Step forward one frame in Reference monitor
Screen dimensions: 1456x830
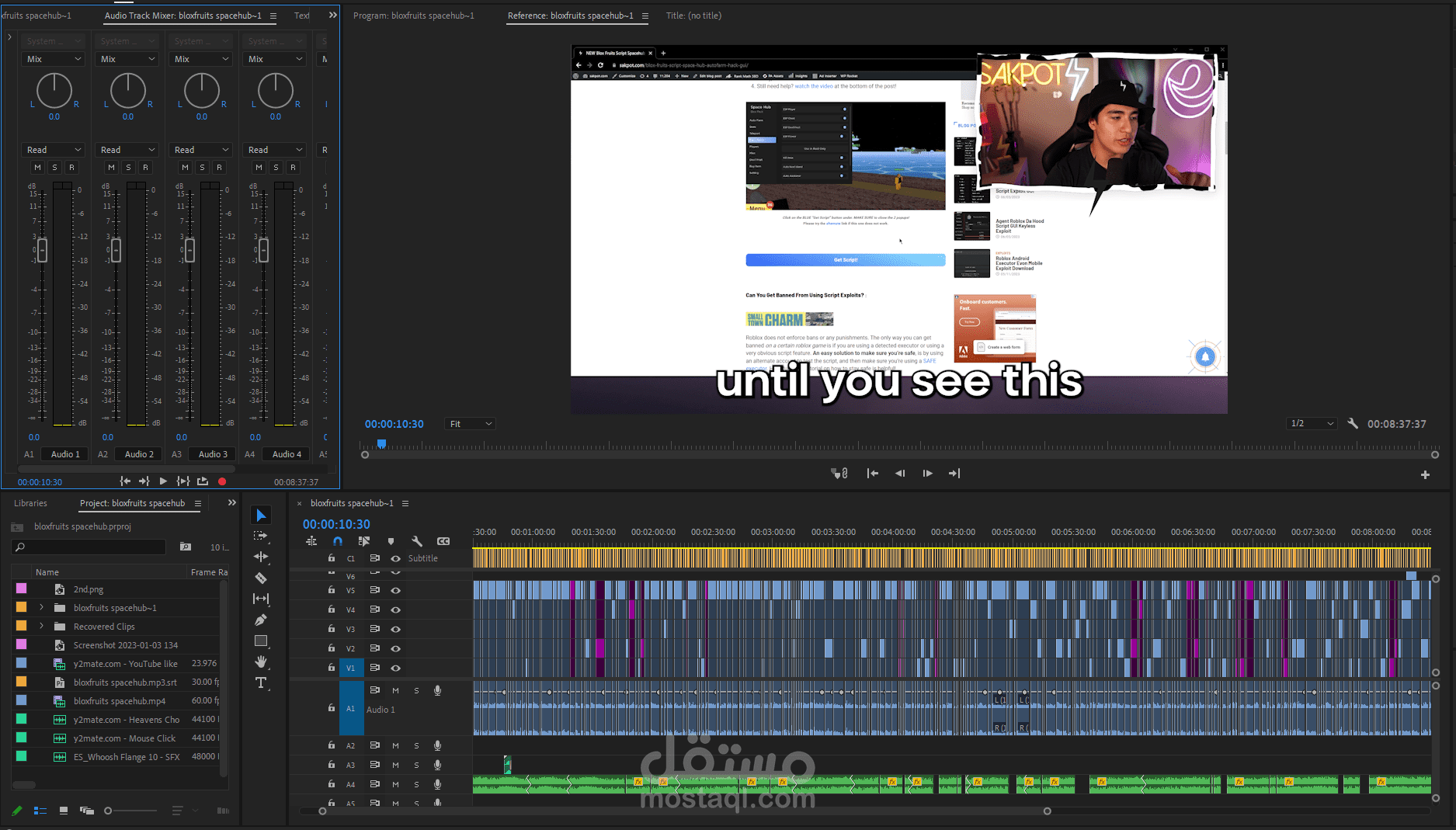[x=927, y=473]
